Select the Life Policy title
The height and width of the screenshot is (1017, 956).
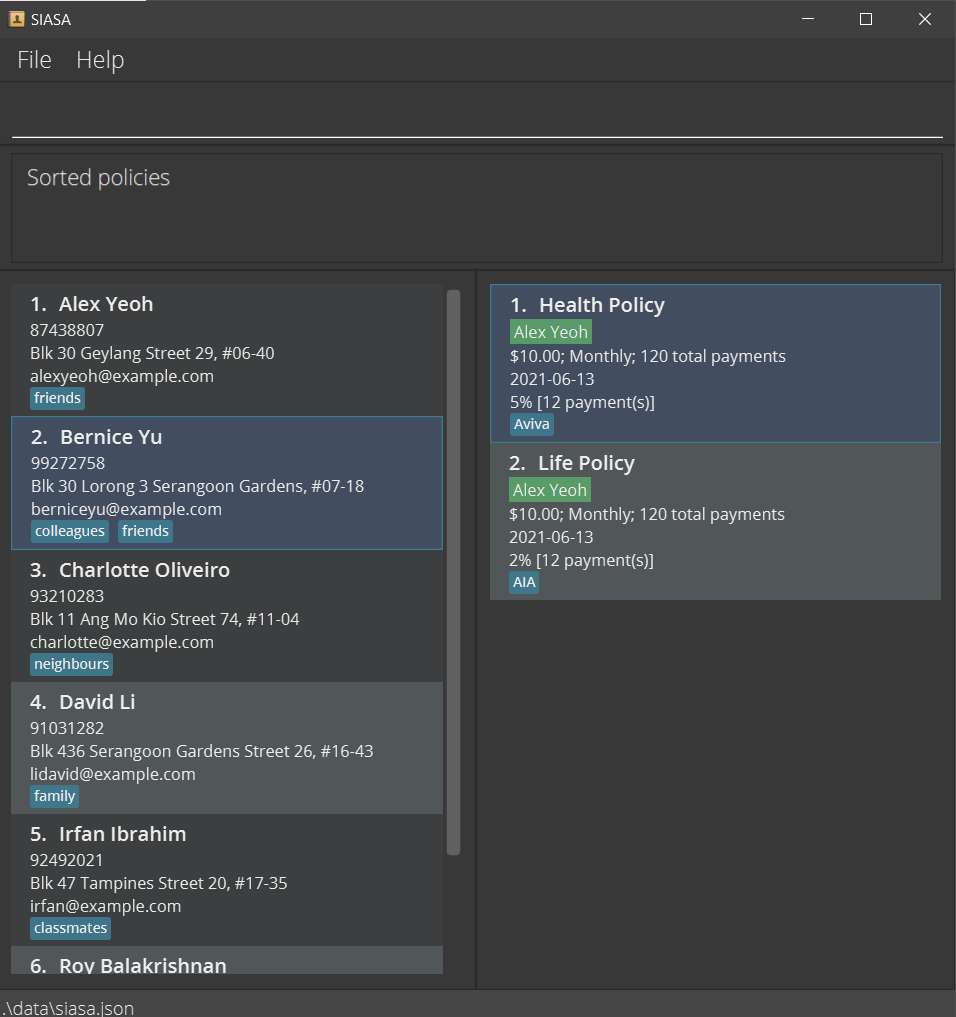586,463
